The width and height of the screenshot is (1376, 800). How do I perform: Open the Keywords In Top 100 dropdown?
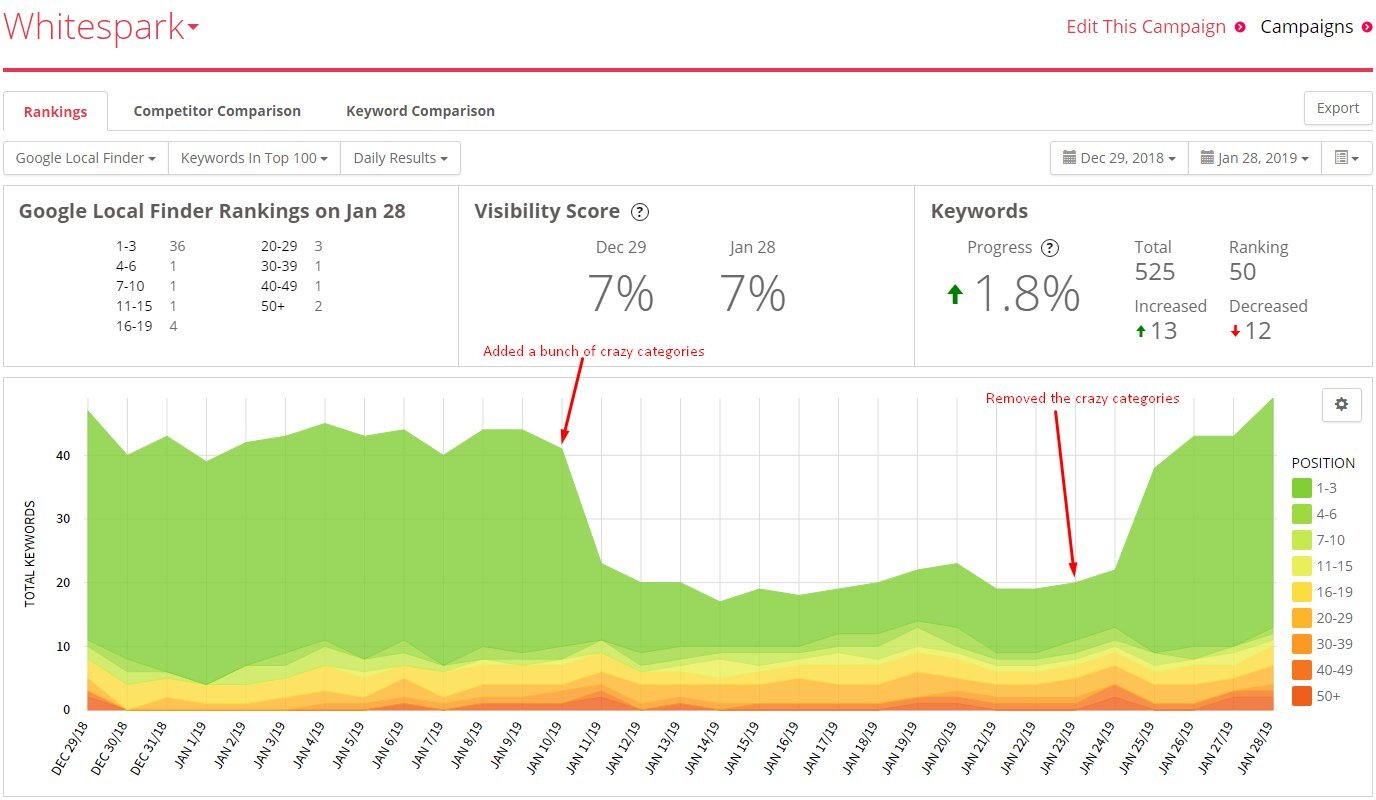(x=254, y=158)
